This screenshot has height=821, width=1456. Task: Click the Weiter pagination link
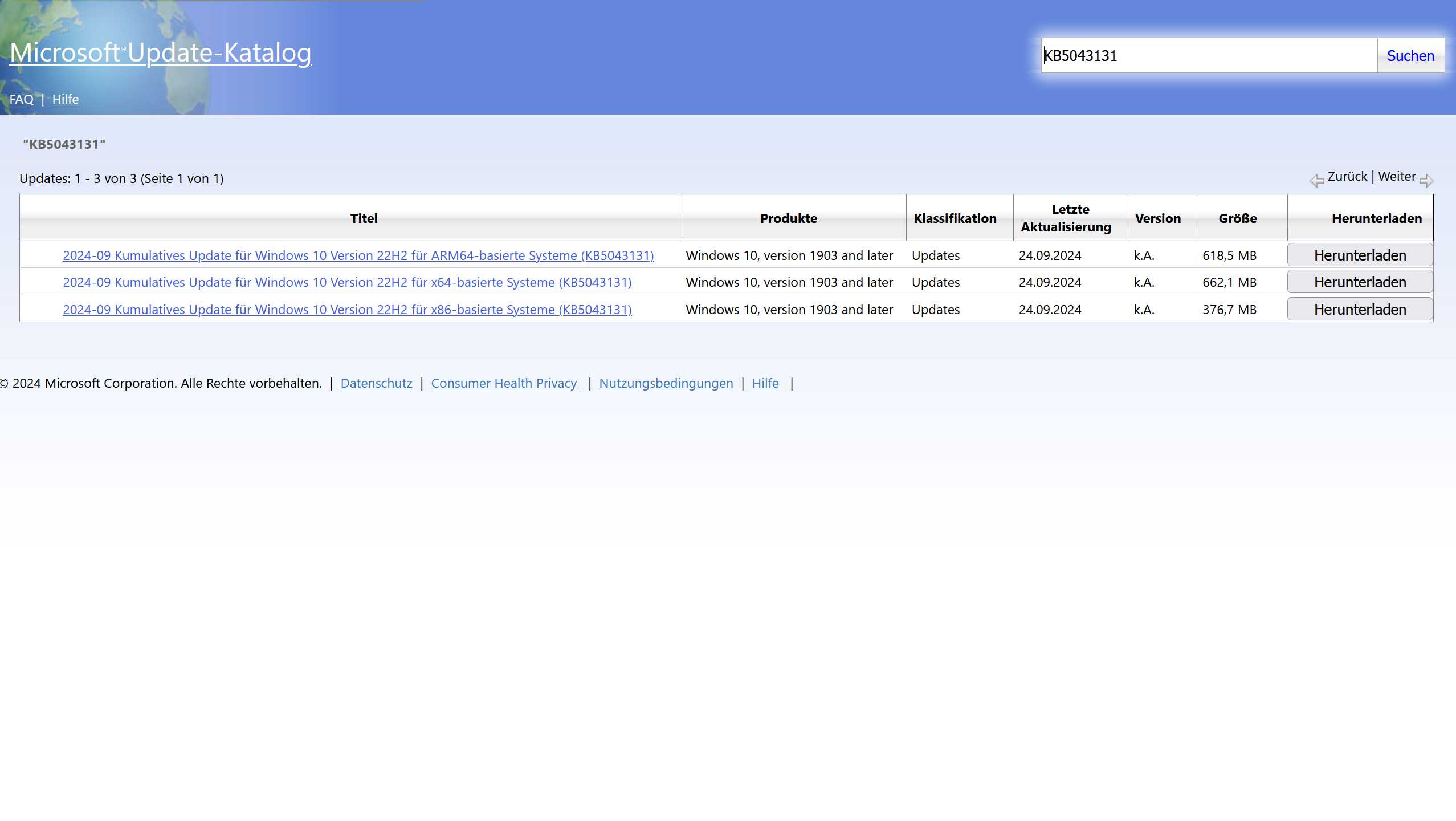click(x=1396, y=176)
